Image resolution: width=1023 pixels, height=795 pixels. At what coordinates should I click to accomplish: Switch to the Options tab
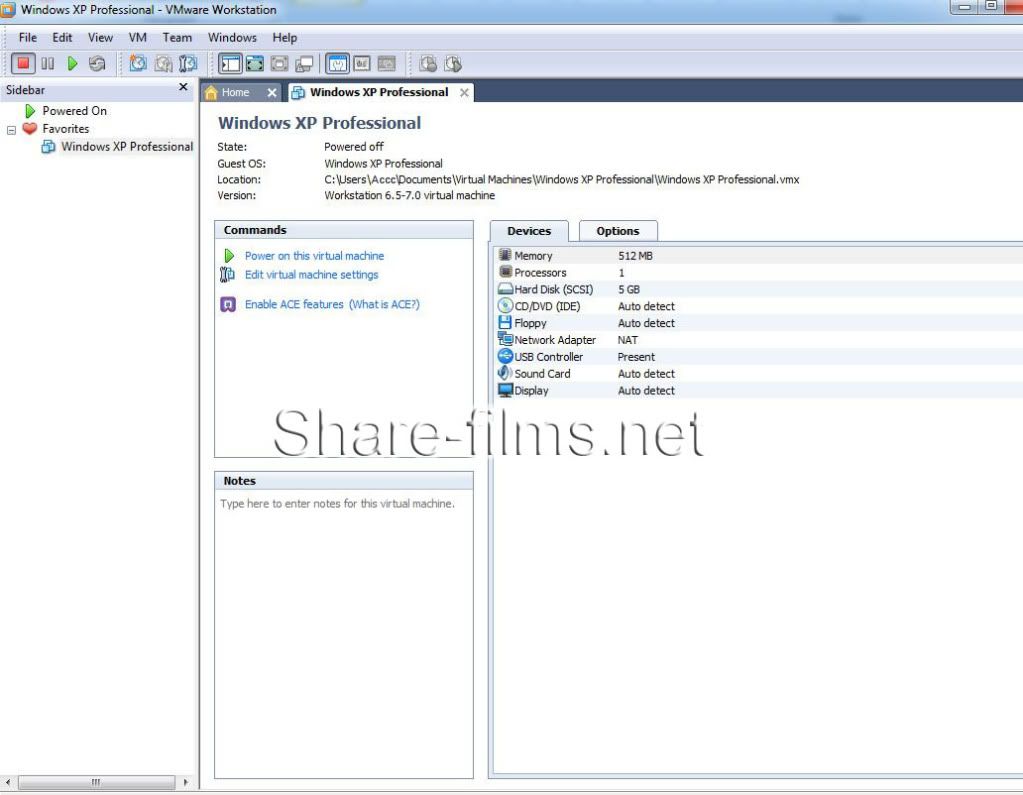click(618, 231)
